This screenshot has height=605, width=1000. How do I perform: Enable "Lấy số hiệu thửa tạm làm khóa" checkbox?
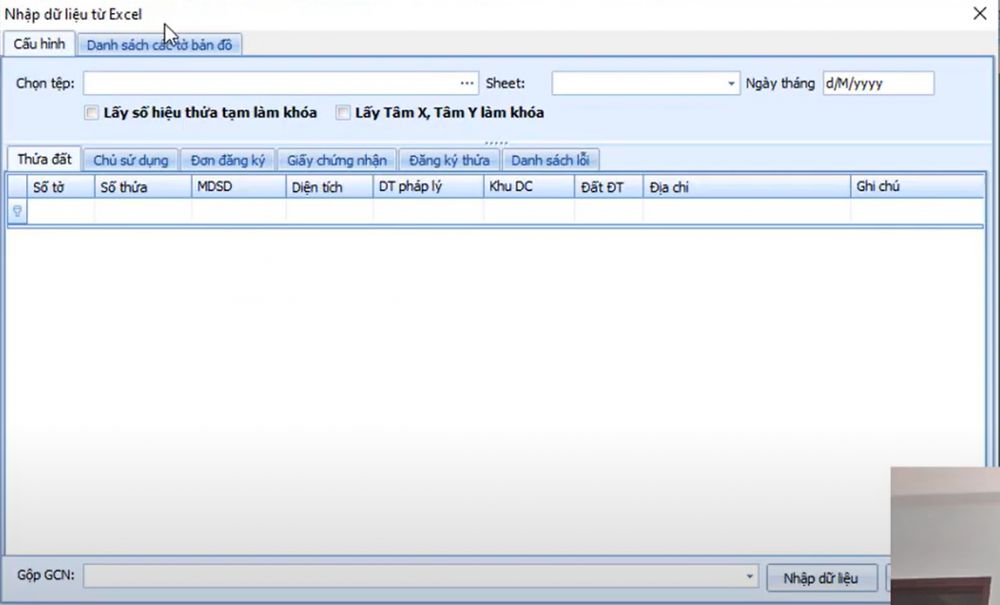91,113
